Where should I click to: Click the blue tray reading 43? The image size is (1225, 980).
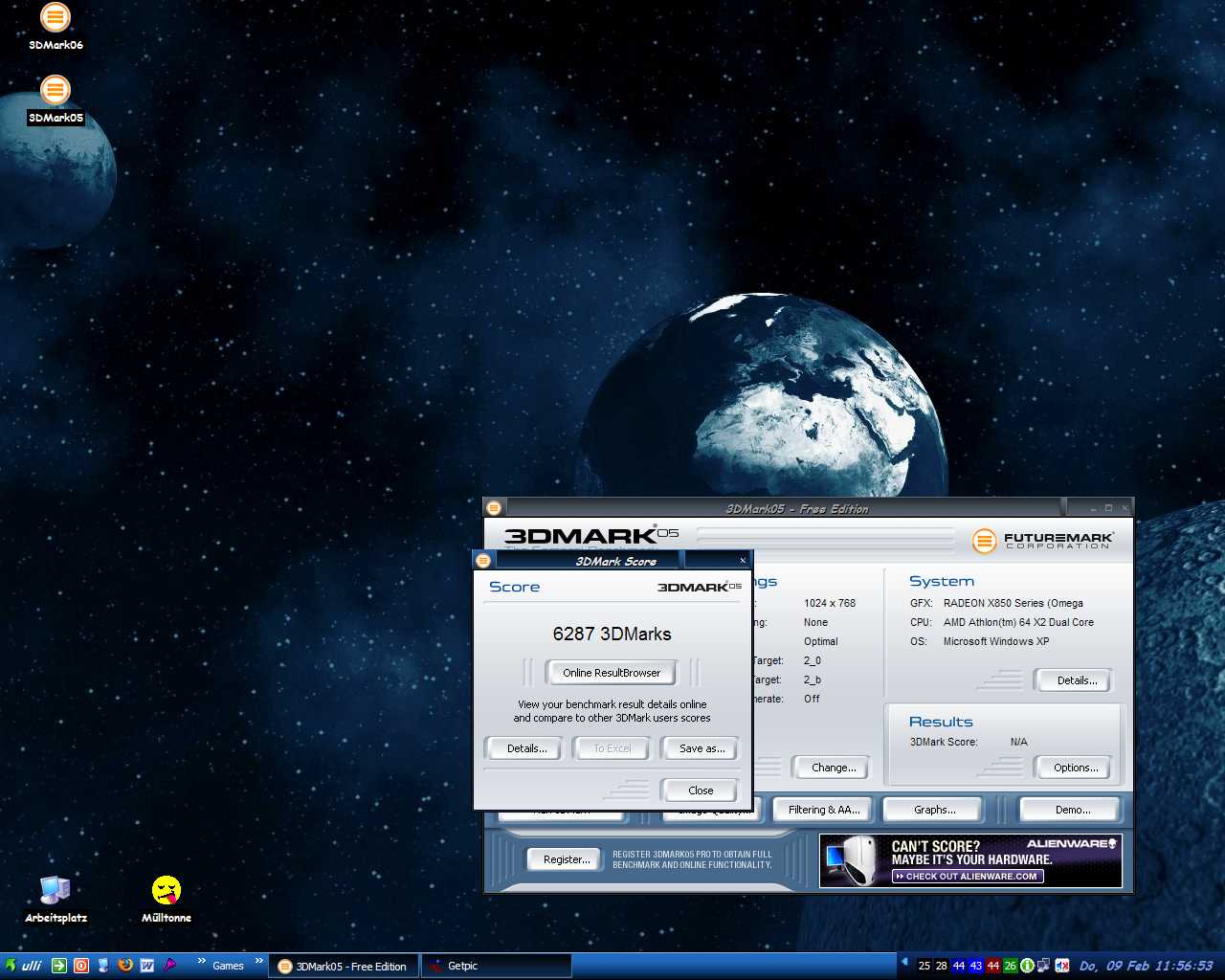[976, 966]
